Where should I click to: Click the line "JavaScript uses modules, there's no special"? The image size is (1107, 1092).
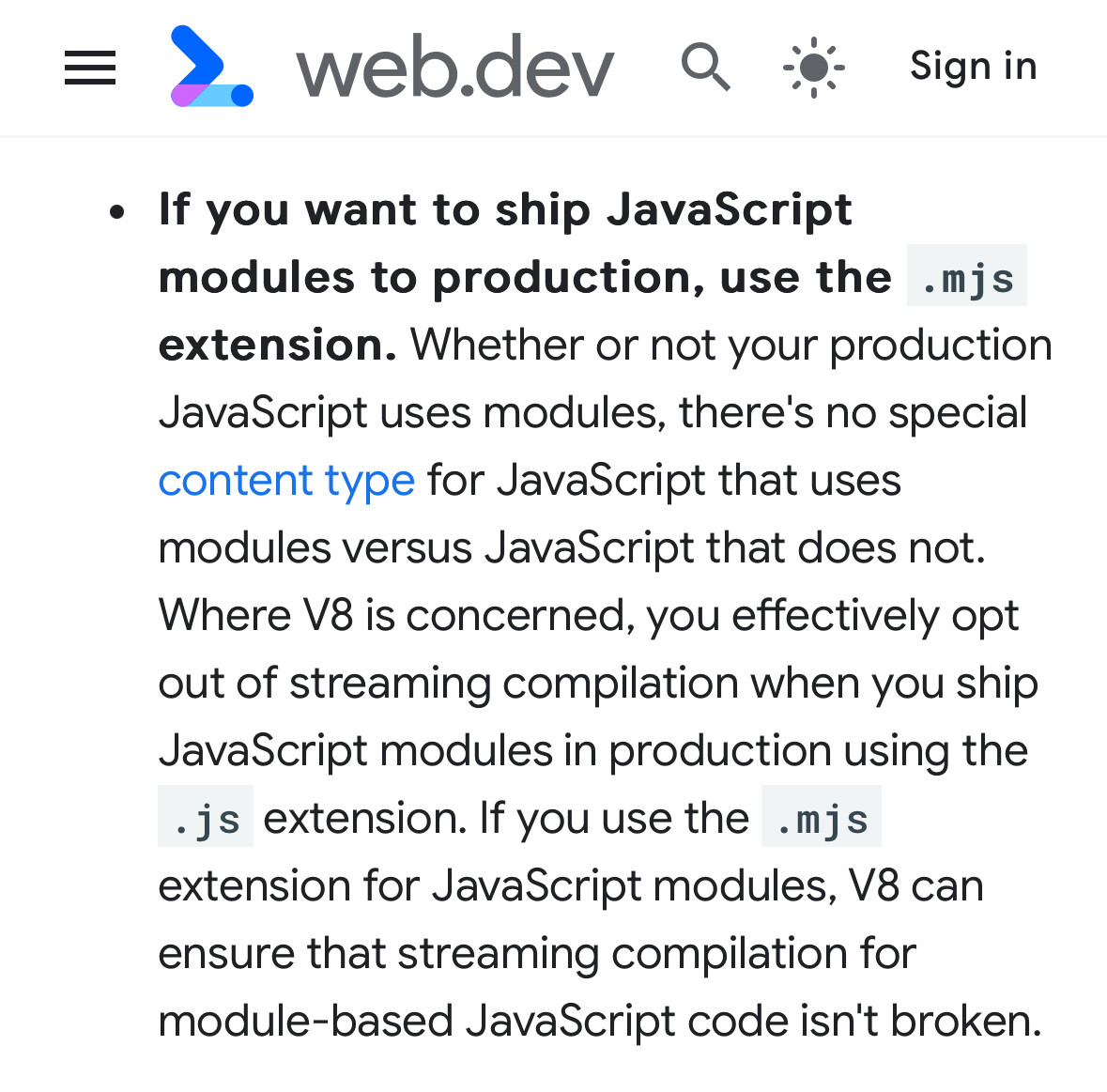point(592,413)
